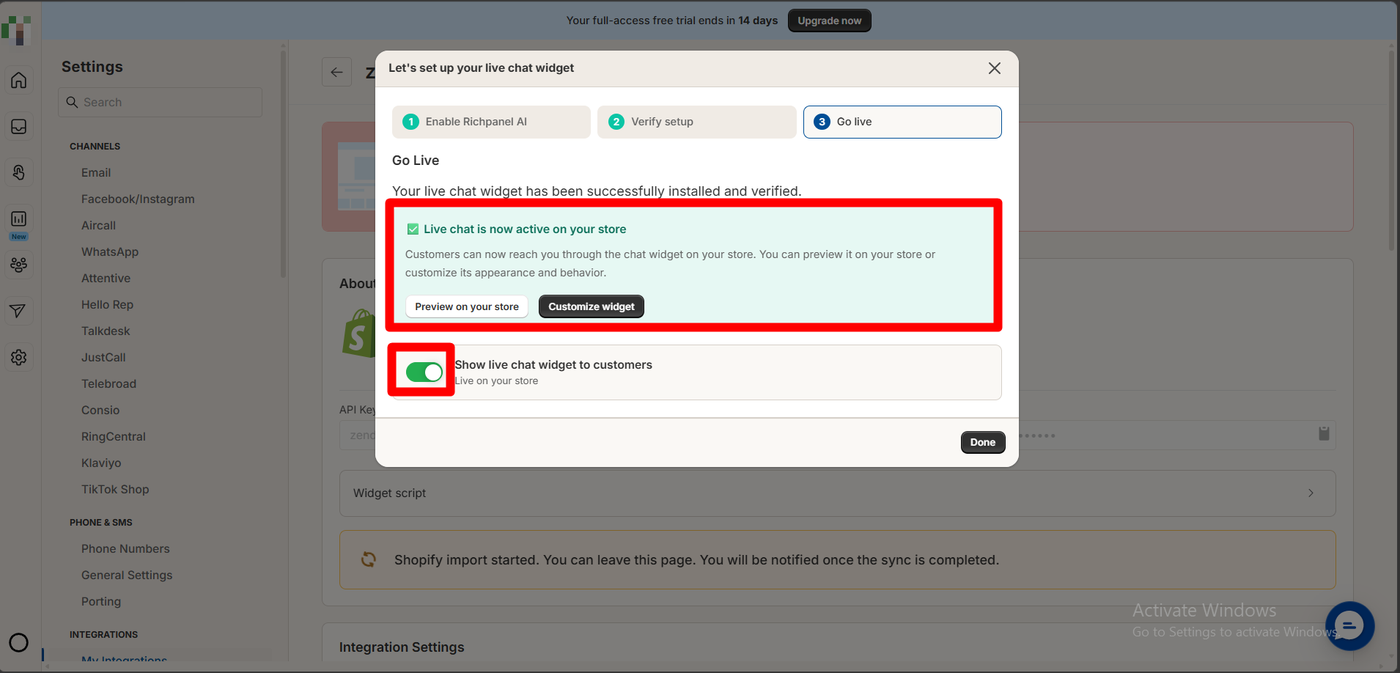Screen dimensions: 1400x673
Task: Click the clipboard copy icon beside API key
Action: tap(1323, 434)
